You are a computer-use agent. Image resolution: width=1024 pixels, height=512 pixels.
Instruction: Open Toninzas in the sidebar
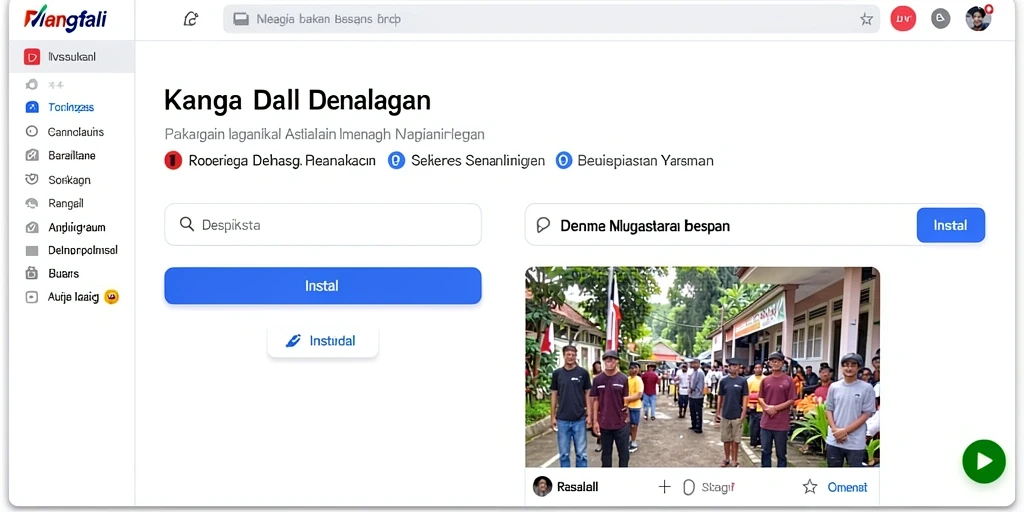click(71, 107)
